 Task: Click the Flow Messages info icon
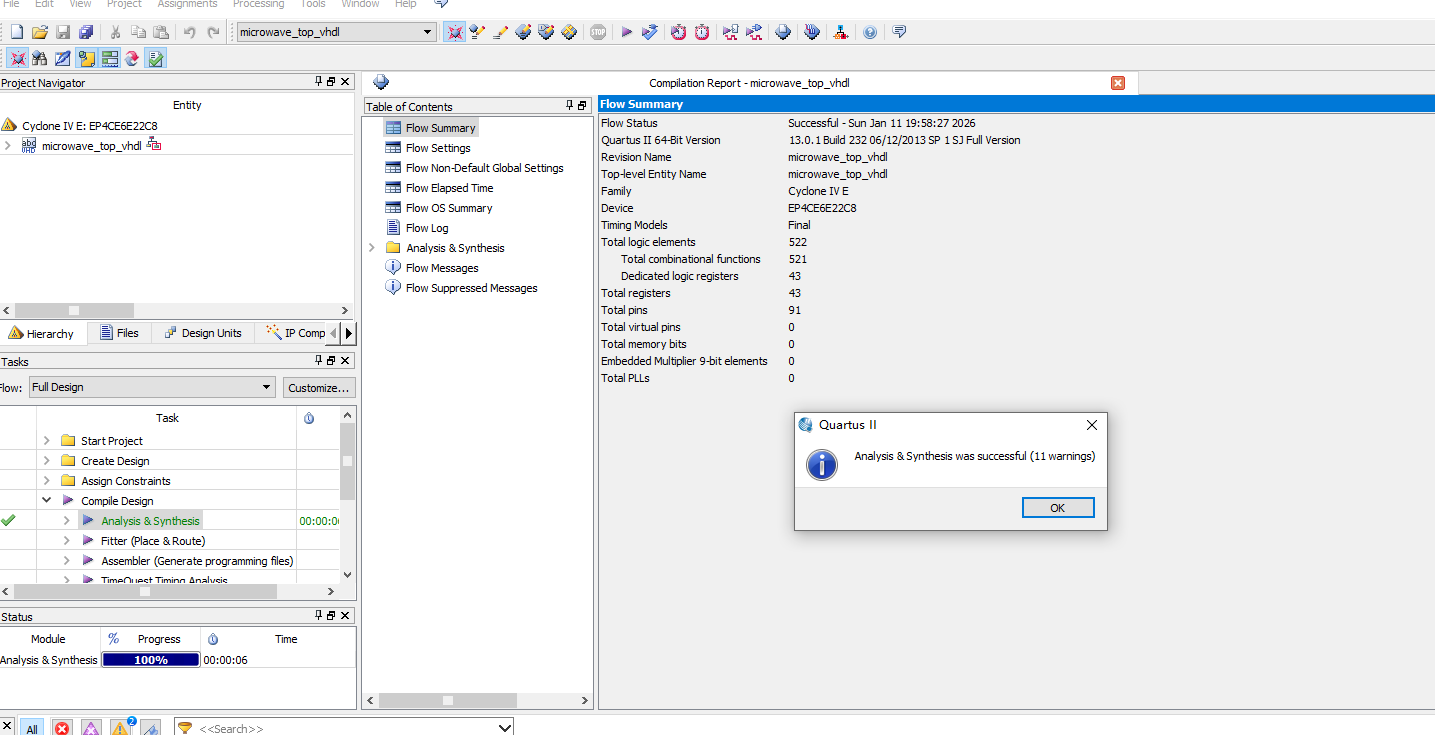[393, 268]
